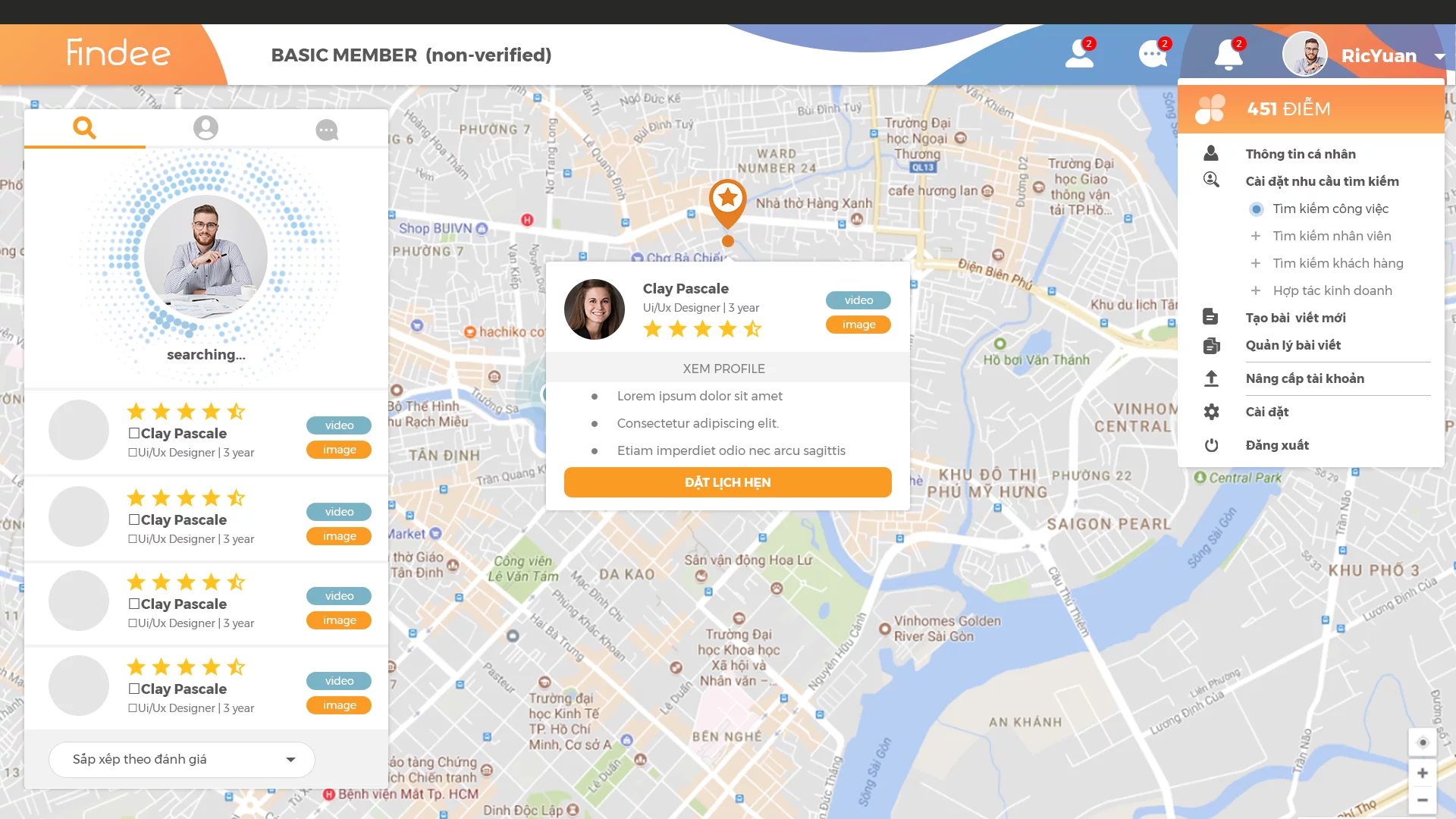This screenshot has height=819, width=1456.
Task: Open Quản lý bài viết menu item
Action: (x=1293, y=345)
